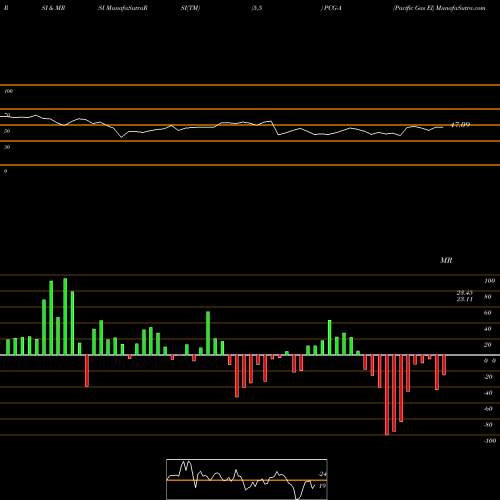Click the 23.11 value near MR axis

click(465, 299)
